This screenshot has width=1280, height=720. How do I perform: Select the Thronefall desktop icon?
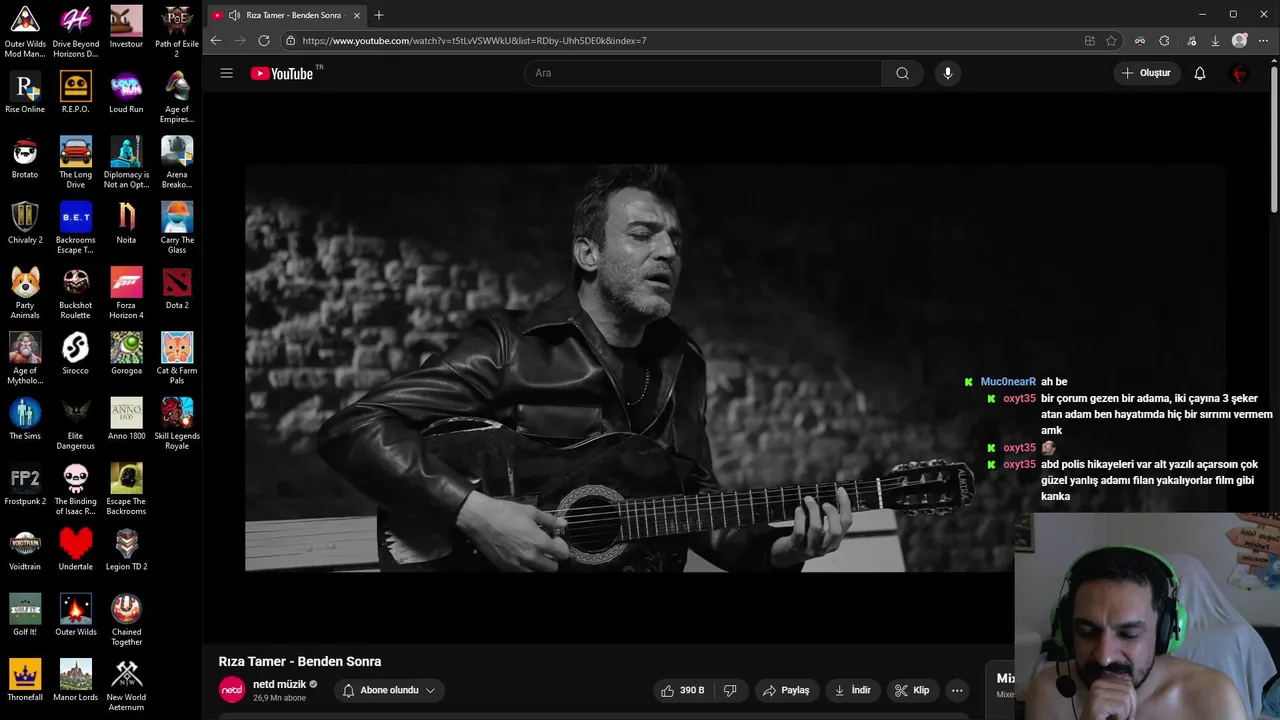tap(25, 681)
